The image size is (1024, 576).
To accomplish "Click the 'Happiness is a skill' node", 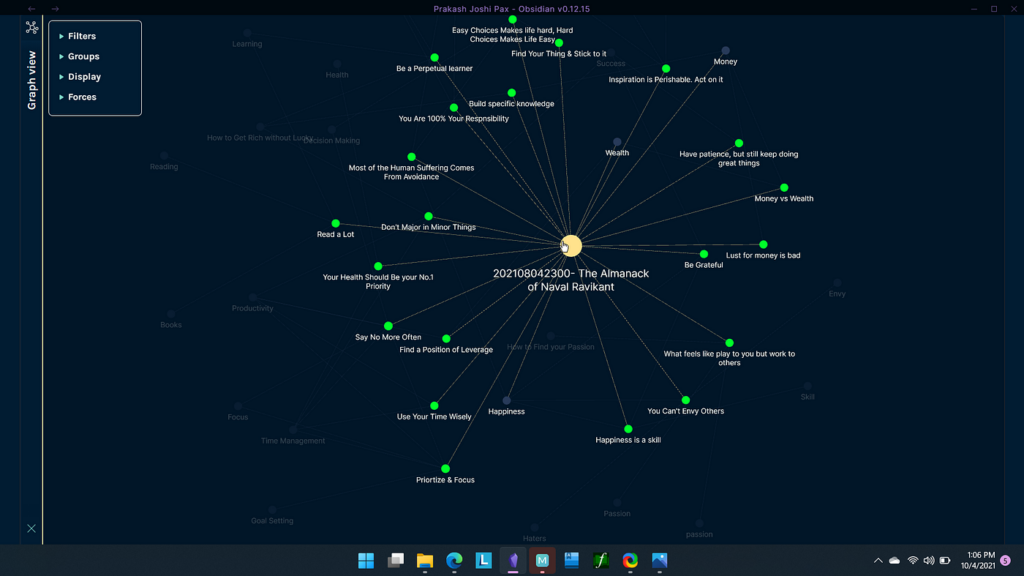I will 628,429.
